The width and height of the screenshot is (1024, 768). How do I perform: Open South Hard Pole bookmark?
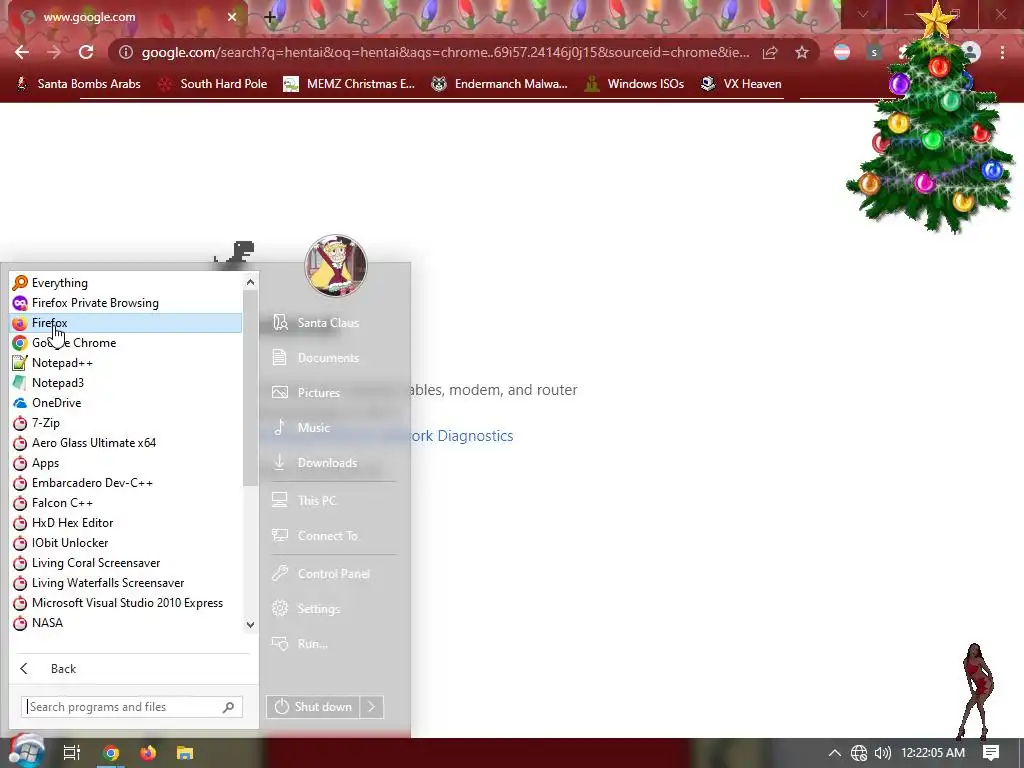click(x=214, y=84)
